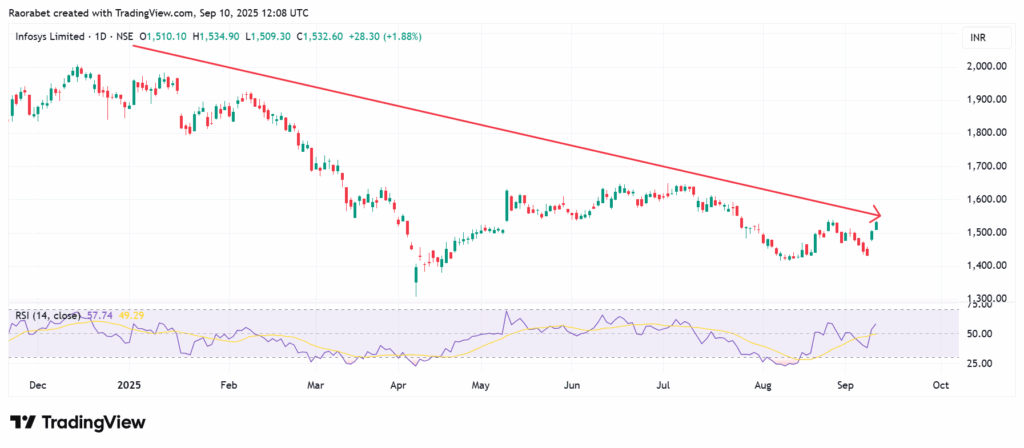The height and width of the screenshot is (448, 1024).
Task: Click the 1,500.00 price axis label
Action: click(x=985, y=232)
